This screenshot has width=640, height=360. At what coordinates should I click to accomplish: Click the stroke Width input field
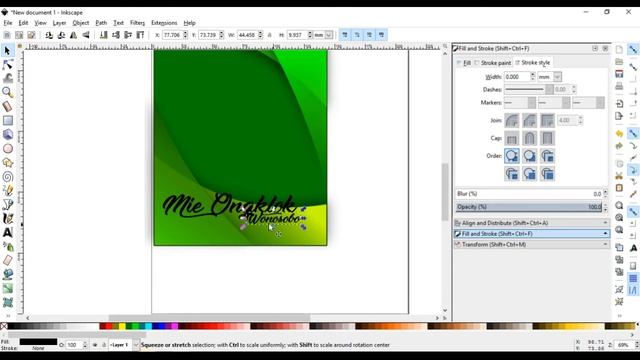517,77
